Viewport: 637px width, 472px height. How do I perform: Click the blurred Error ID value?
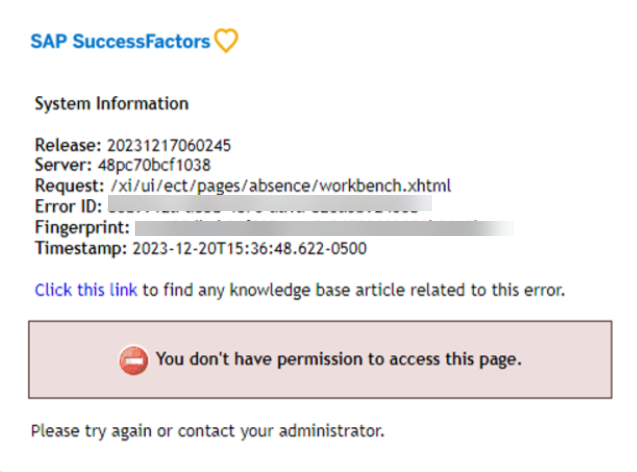(269, 204)
